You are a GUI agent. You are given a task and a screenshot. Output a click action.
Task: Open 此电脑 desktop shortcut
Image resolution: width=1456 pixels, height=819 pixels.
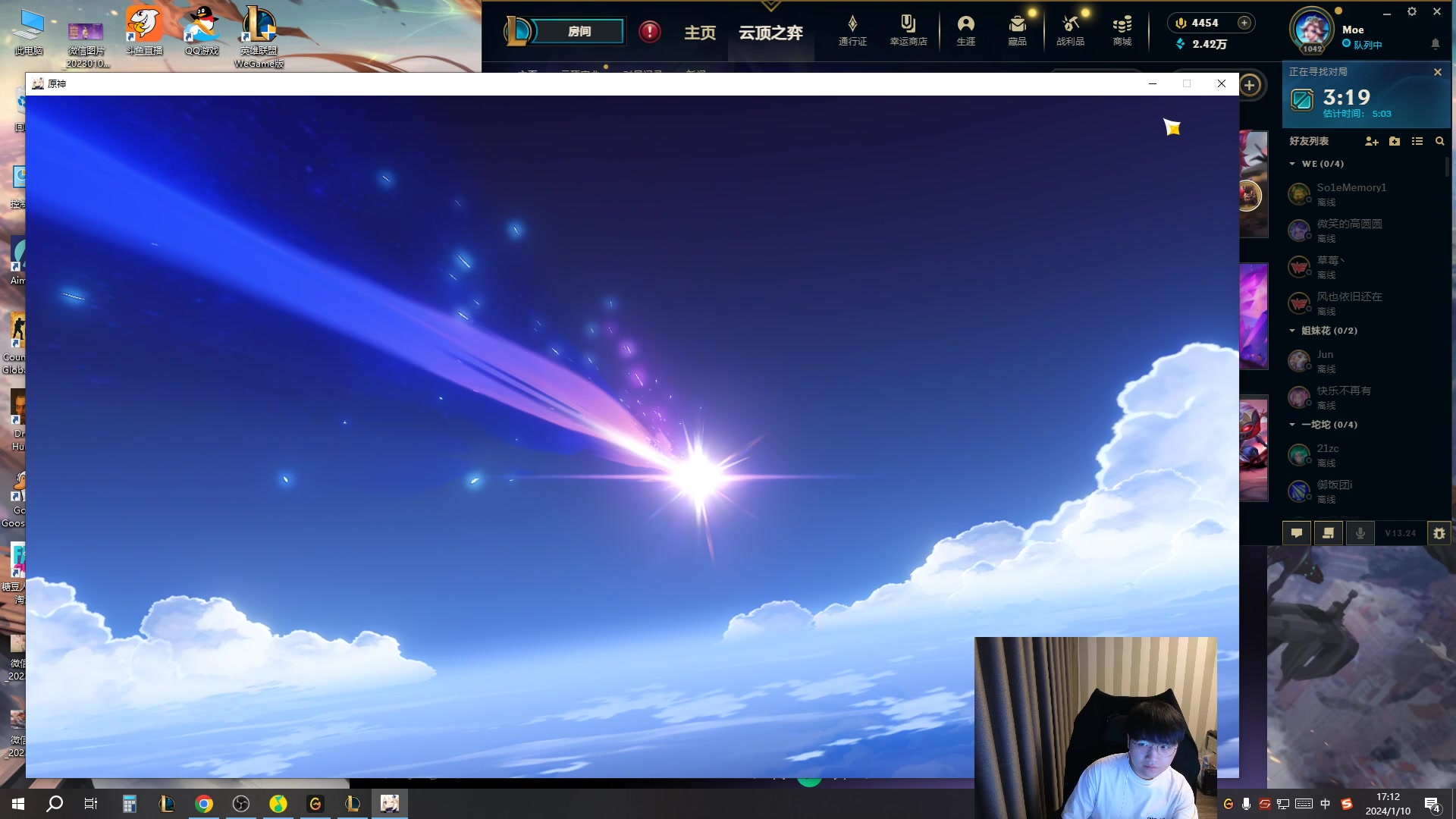[29, 33]
